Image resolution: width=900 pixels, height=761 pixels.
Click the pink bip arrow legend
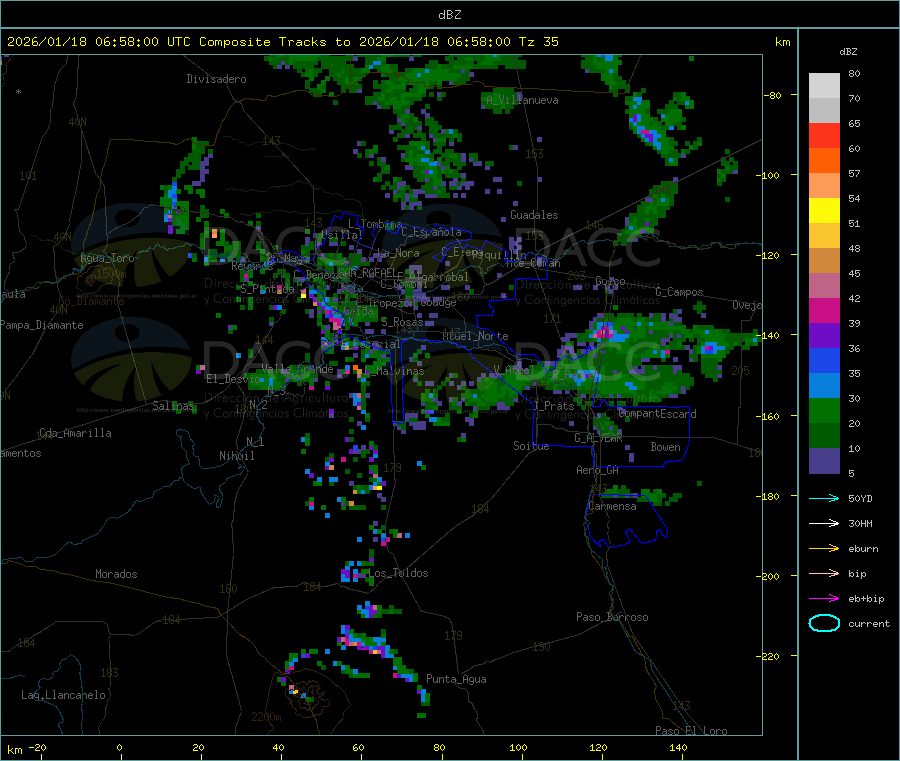pos(824,573)
